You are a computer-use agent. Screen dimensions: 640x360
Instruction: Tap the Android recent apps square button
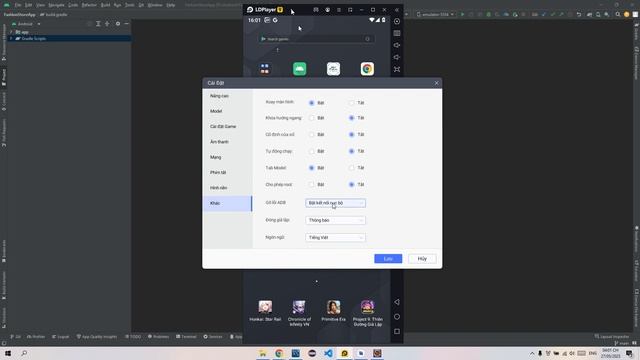click(397, 331)
